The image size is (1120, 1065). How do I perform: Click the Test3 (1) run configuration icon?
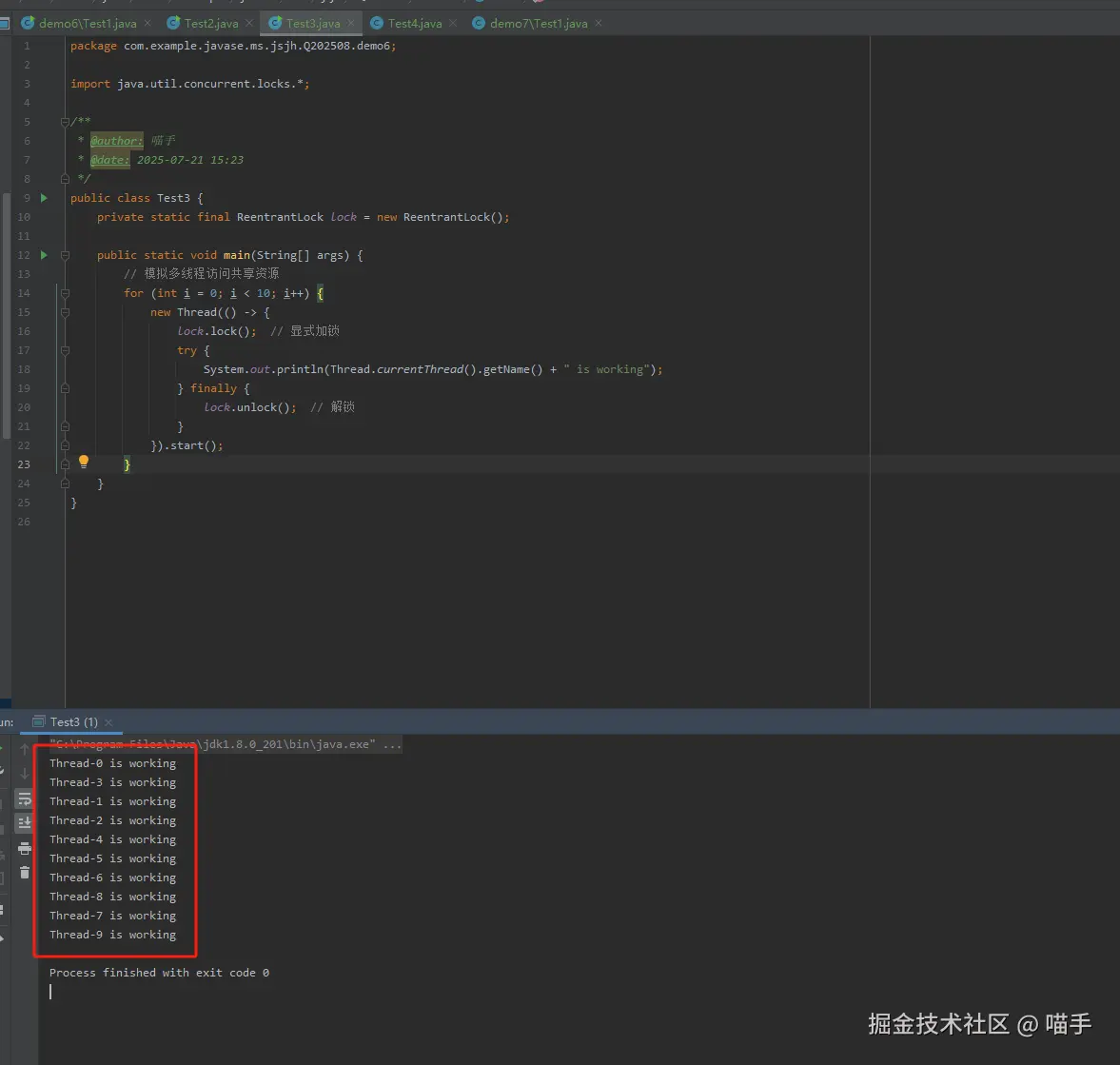coord(39,721)
